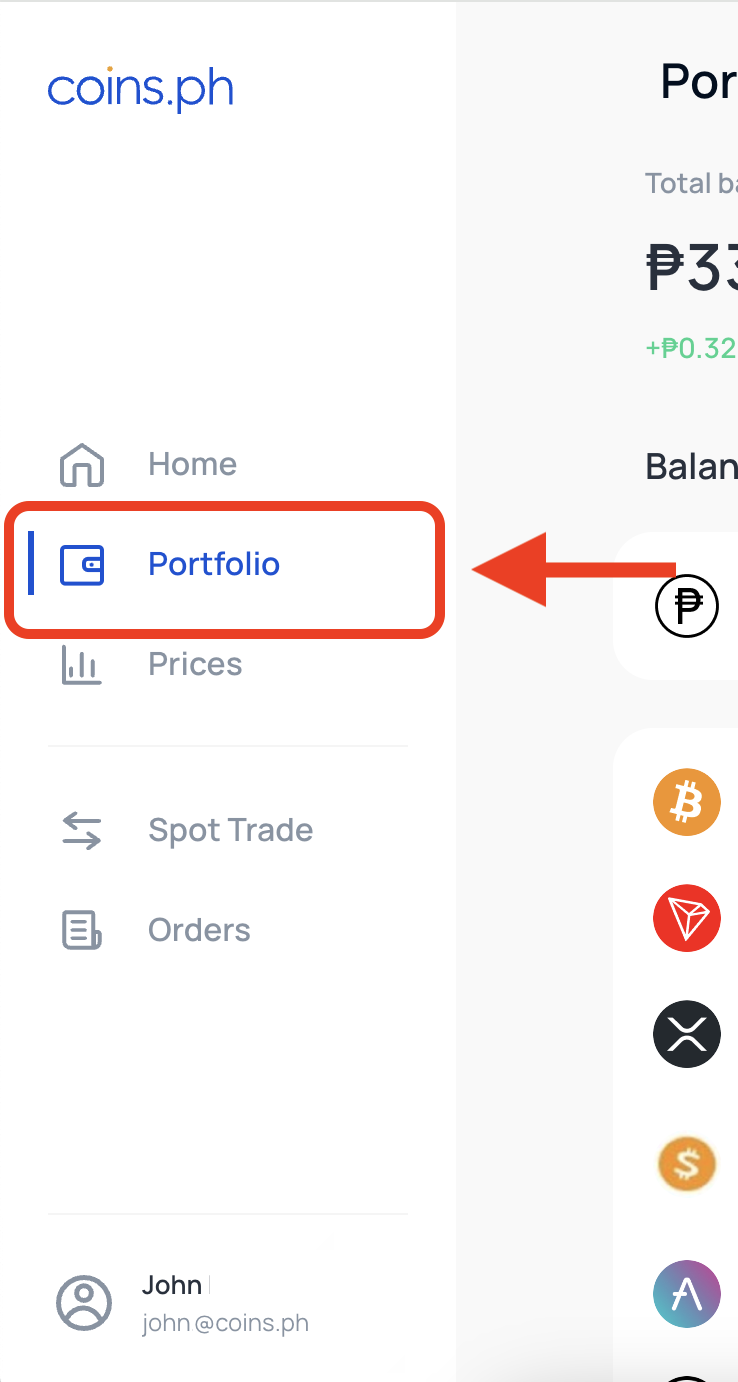Click the Prices bar chart icon

[x=82, y=665]
